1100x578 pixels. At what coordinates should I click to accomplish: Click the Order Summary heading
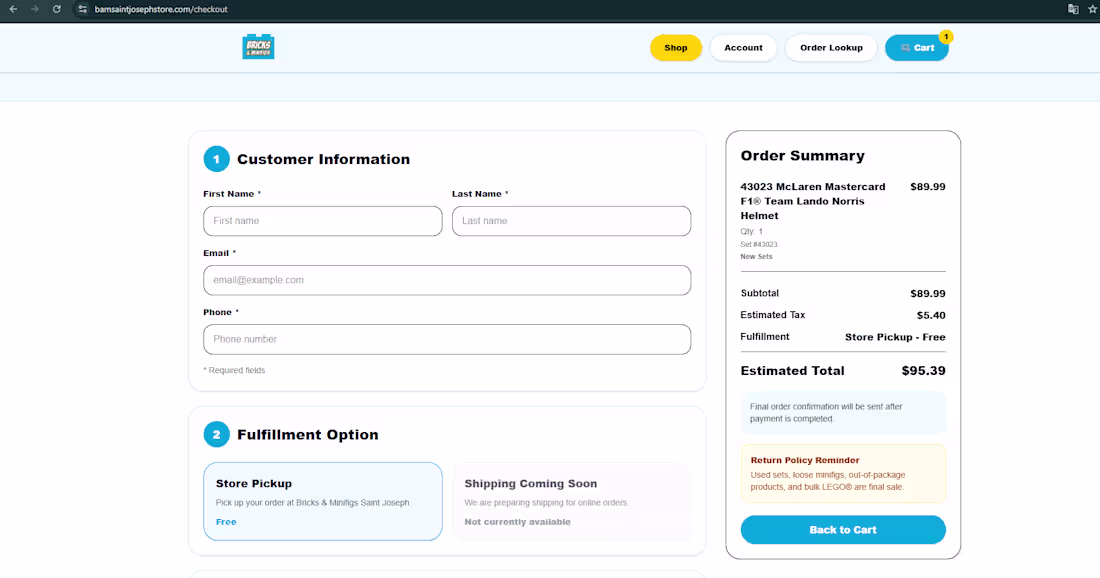(x=803, y=156)
